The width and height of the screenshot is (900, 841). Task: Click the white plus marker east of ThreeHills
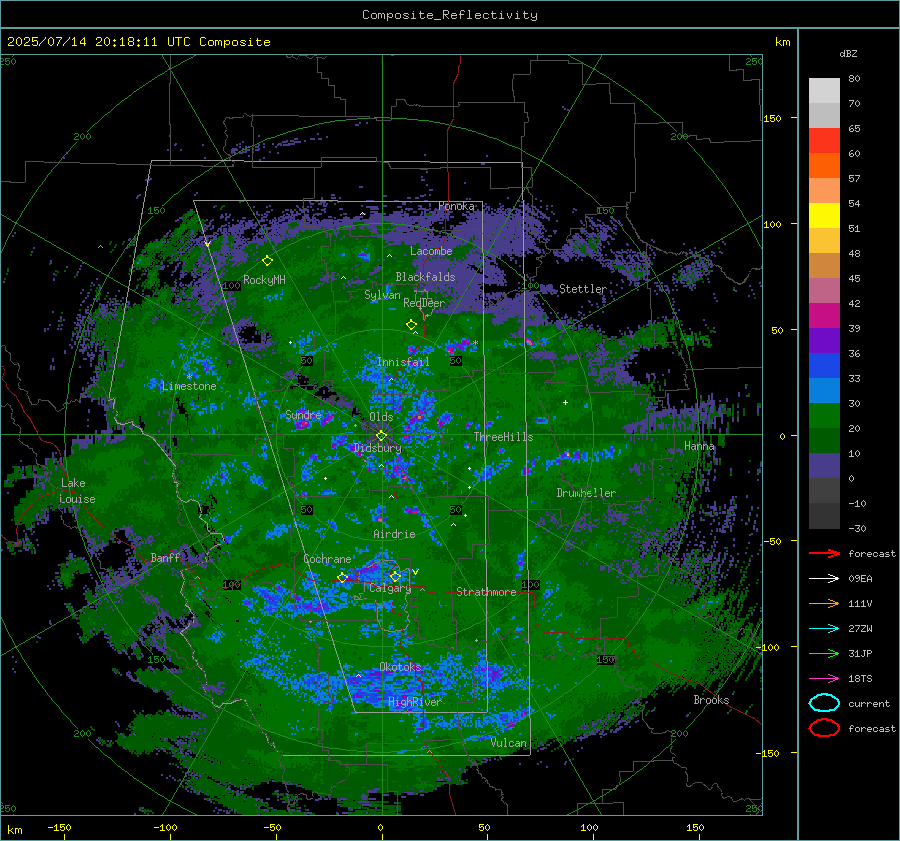point(565,402)
